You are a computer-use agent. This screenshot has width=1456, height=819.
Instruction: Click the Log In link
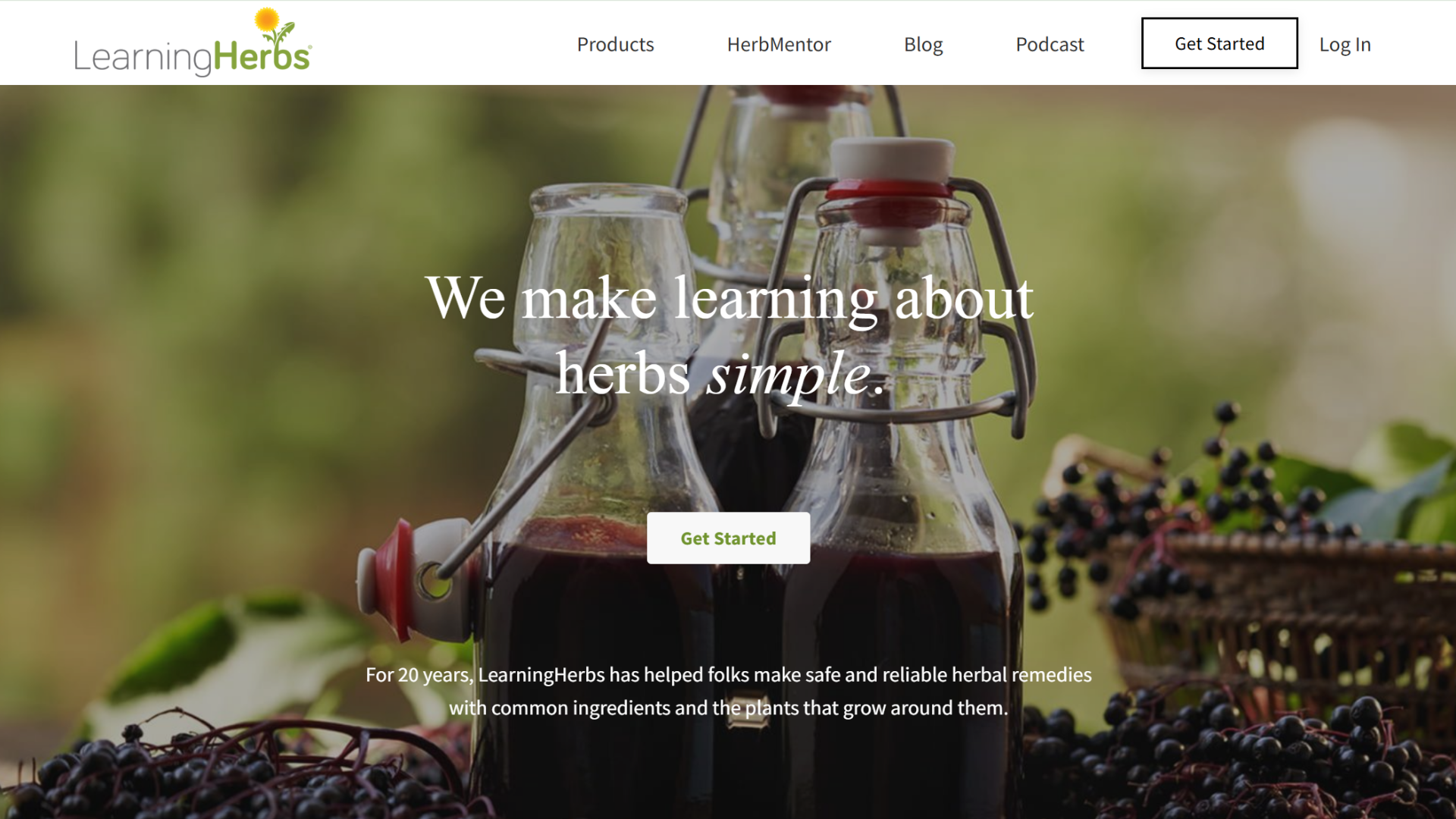point(1345,44)
